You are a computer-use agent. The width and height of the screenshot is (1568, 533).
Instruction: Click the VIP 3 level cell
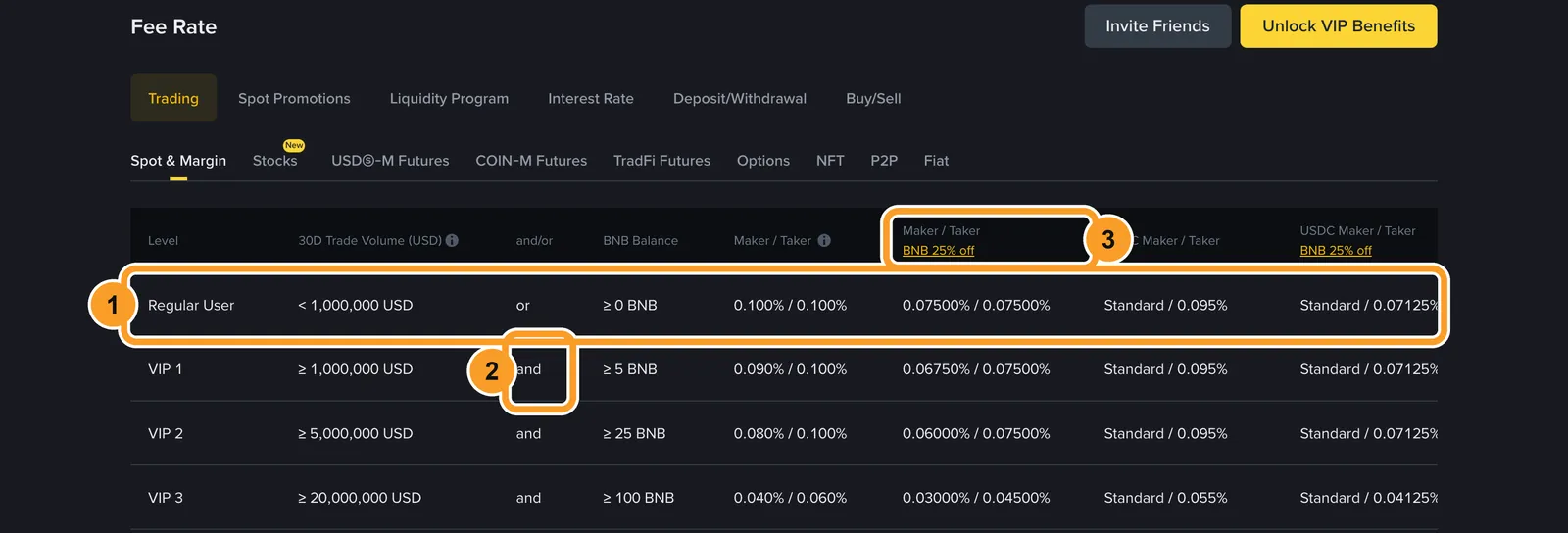[x=166, y=498]
